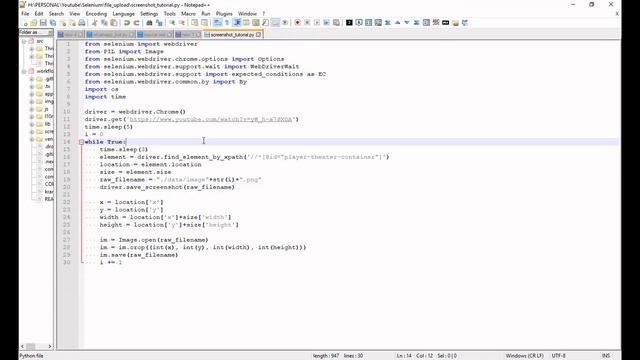
Task: Click the macro Playback icon
Action: pos(317,23)
